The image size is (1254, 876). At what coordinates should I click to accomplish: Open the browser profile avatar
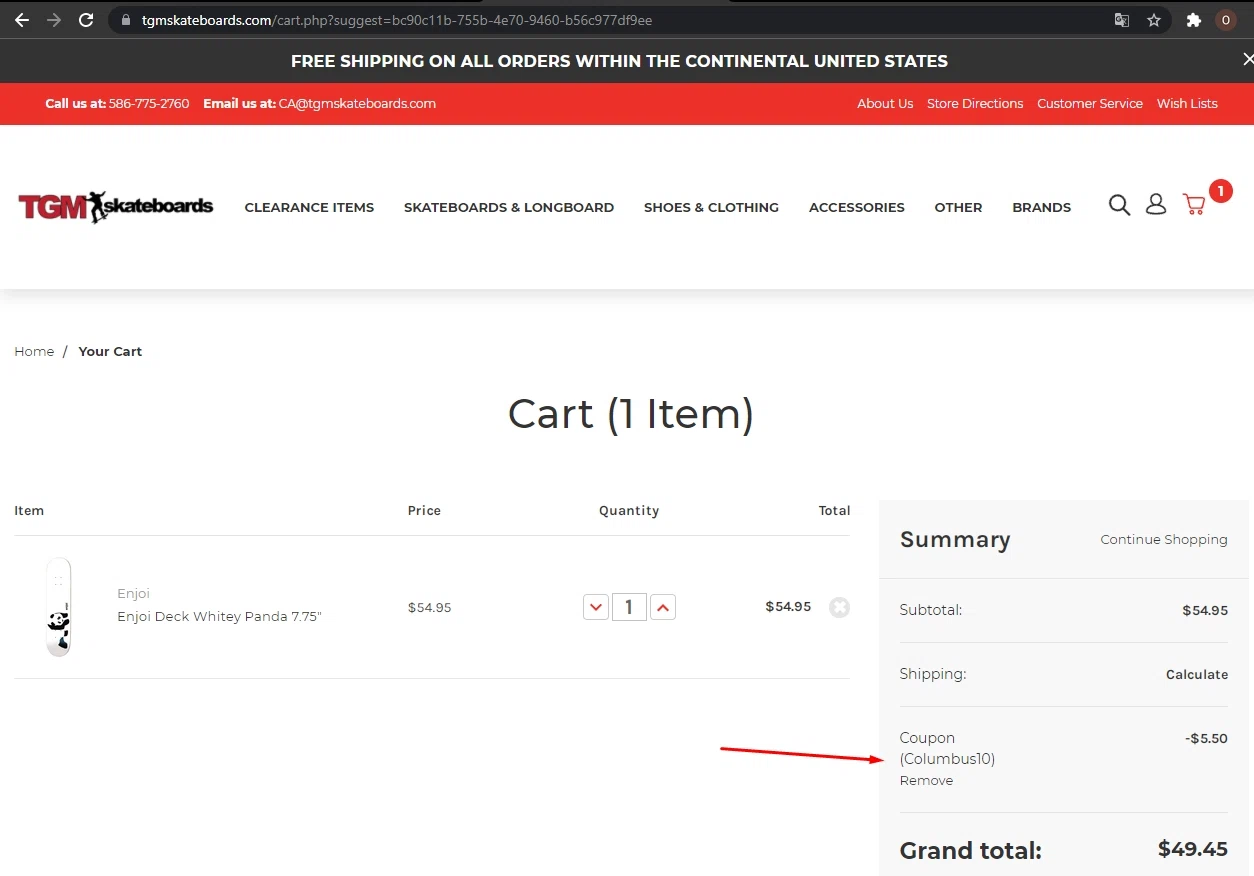[1226, 20]
